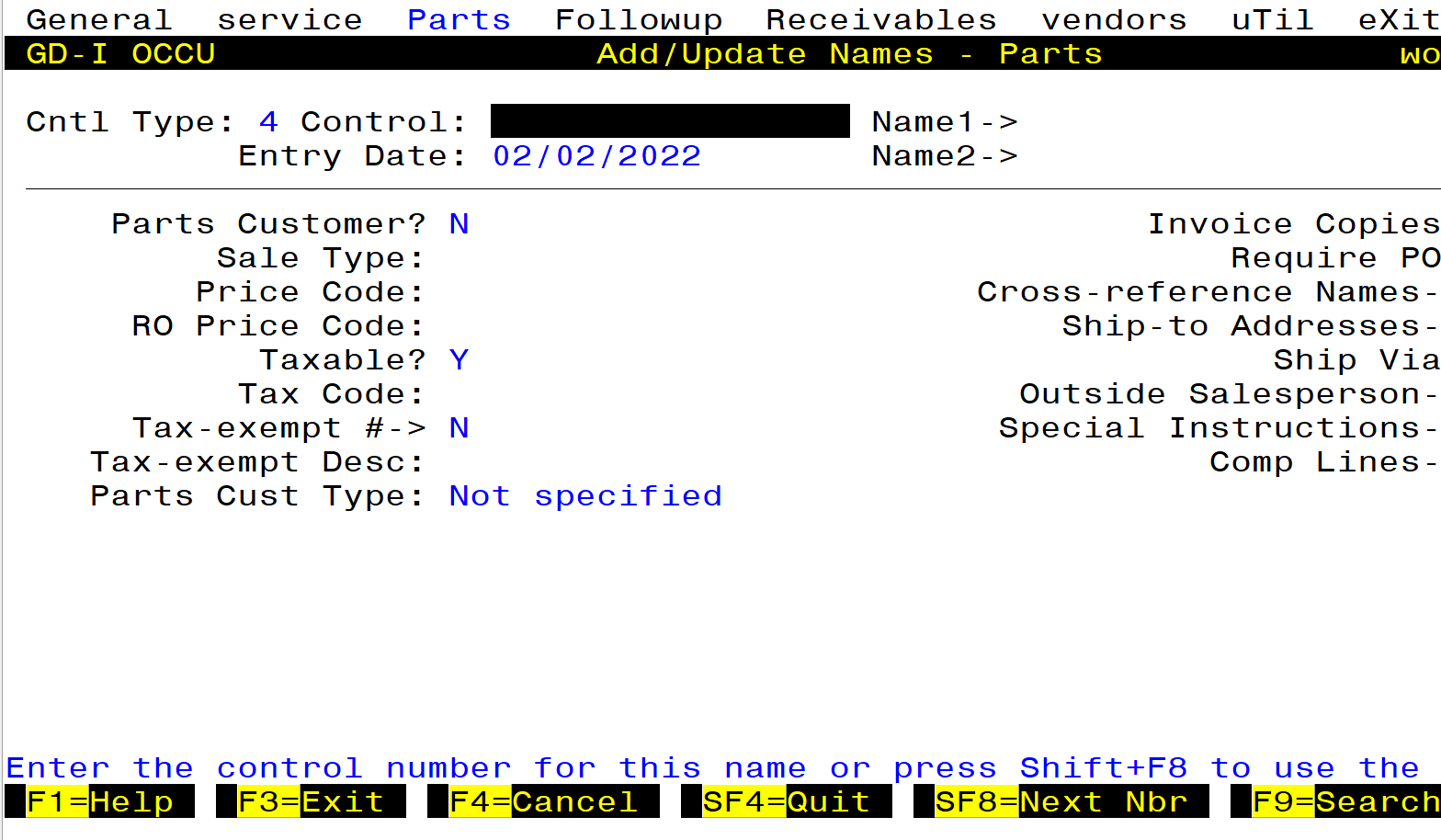This screenshot has width=1441, height=840.
Task: Click the 'Tax Code:' label
Action: tap(332, 393)
